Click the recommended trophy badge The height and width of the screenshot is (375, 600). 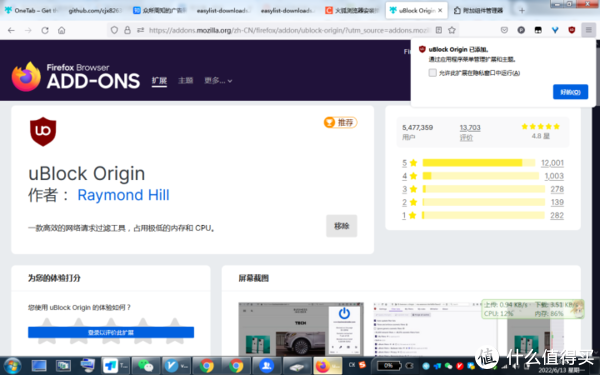click(x=340, y=122)
